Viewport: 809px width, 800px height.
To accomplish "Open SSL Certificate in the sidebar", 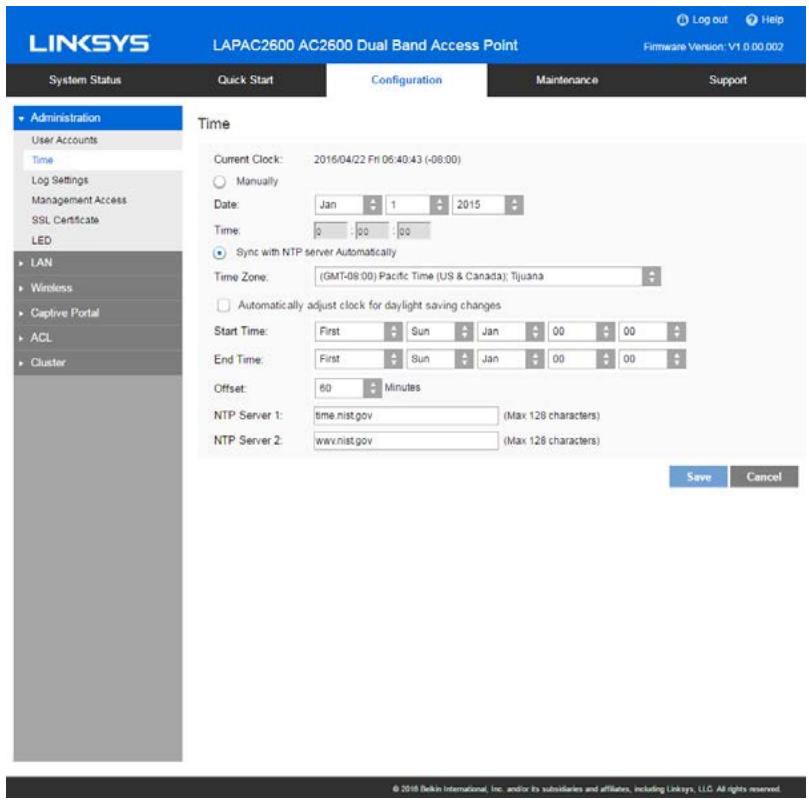I will (x=65, y=220).
